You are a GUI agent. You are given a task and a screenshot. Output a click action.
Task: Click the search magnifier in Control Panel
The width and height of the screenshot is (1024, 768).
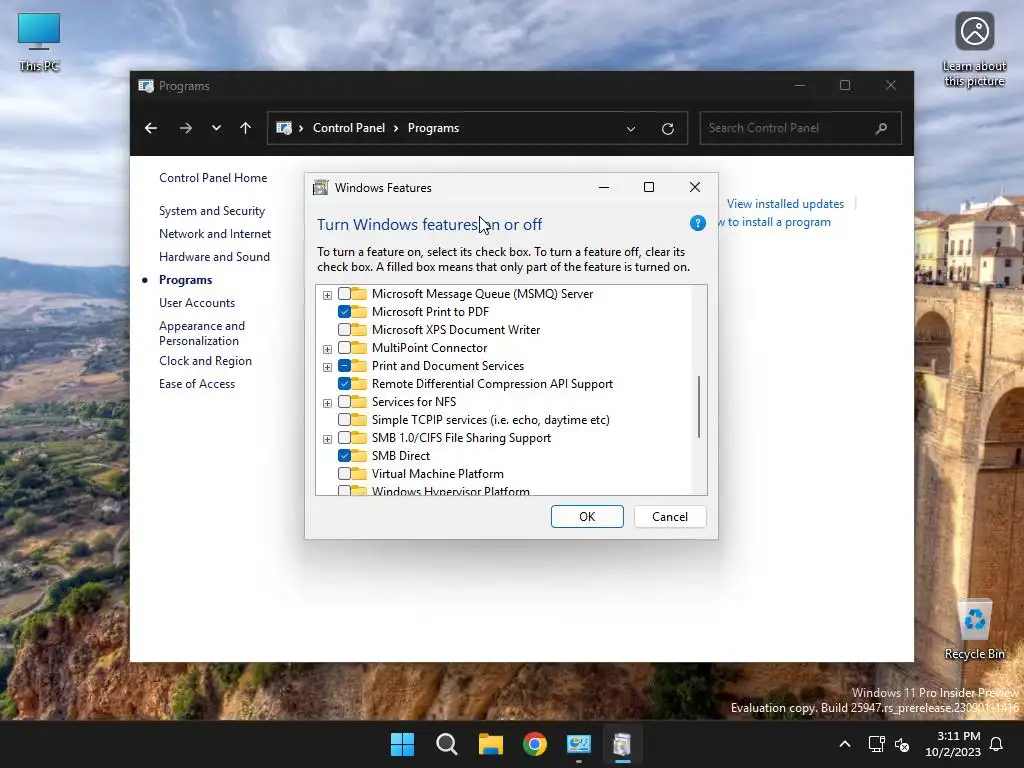pos(881,128)
